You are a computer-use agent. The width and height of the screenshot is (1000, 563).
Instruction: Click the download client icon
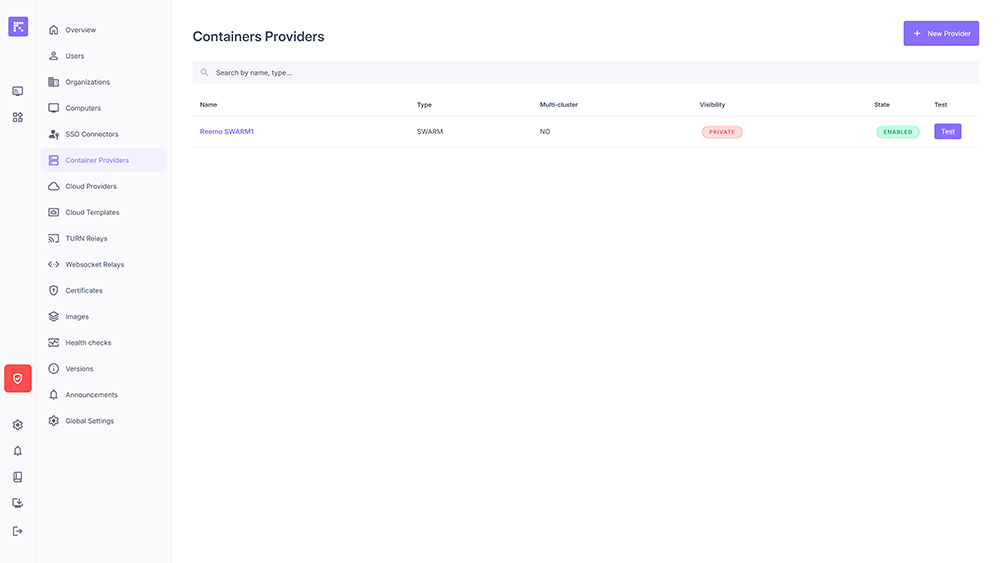18,503
